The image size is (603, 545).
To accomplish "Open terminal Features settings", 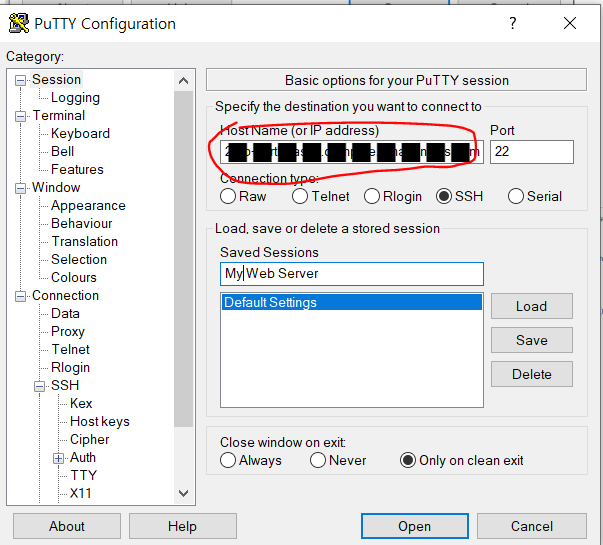I will click(x=77, y=170).
